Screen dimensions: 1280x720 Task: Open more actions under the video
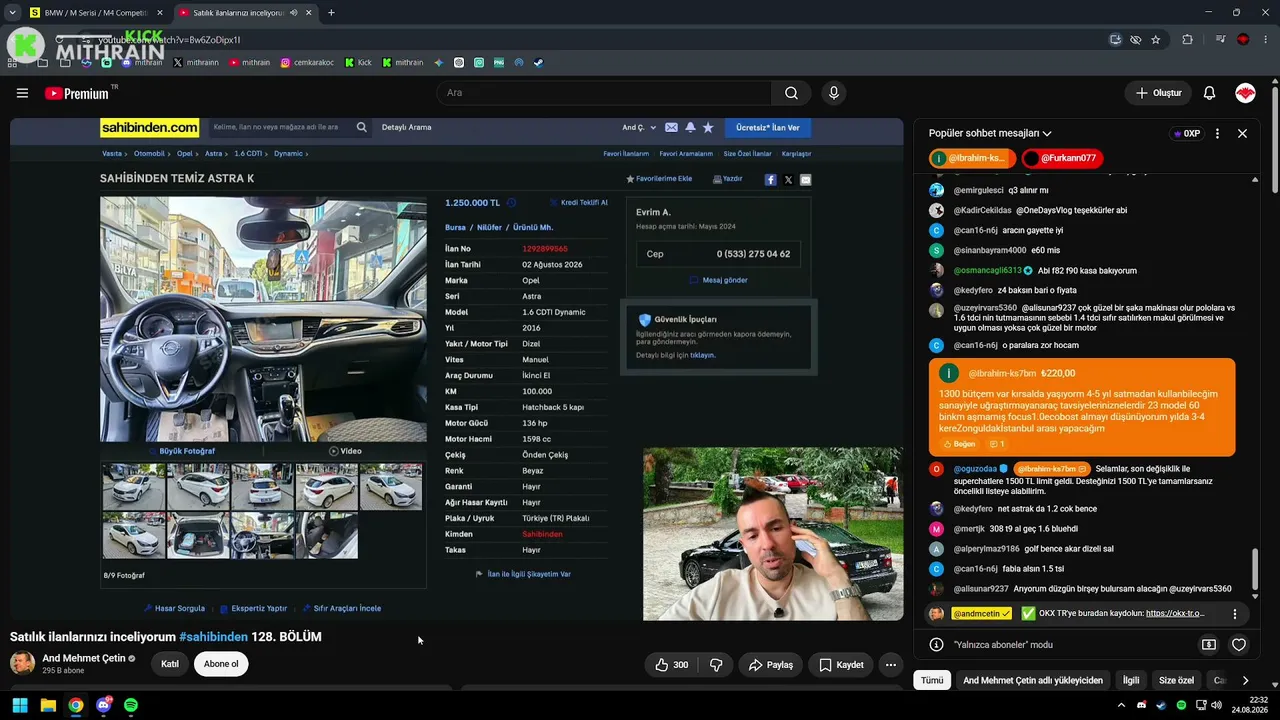[x=891, y=665]
